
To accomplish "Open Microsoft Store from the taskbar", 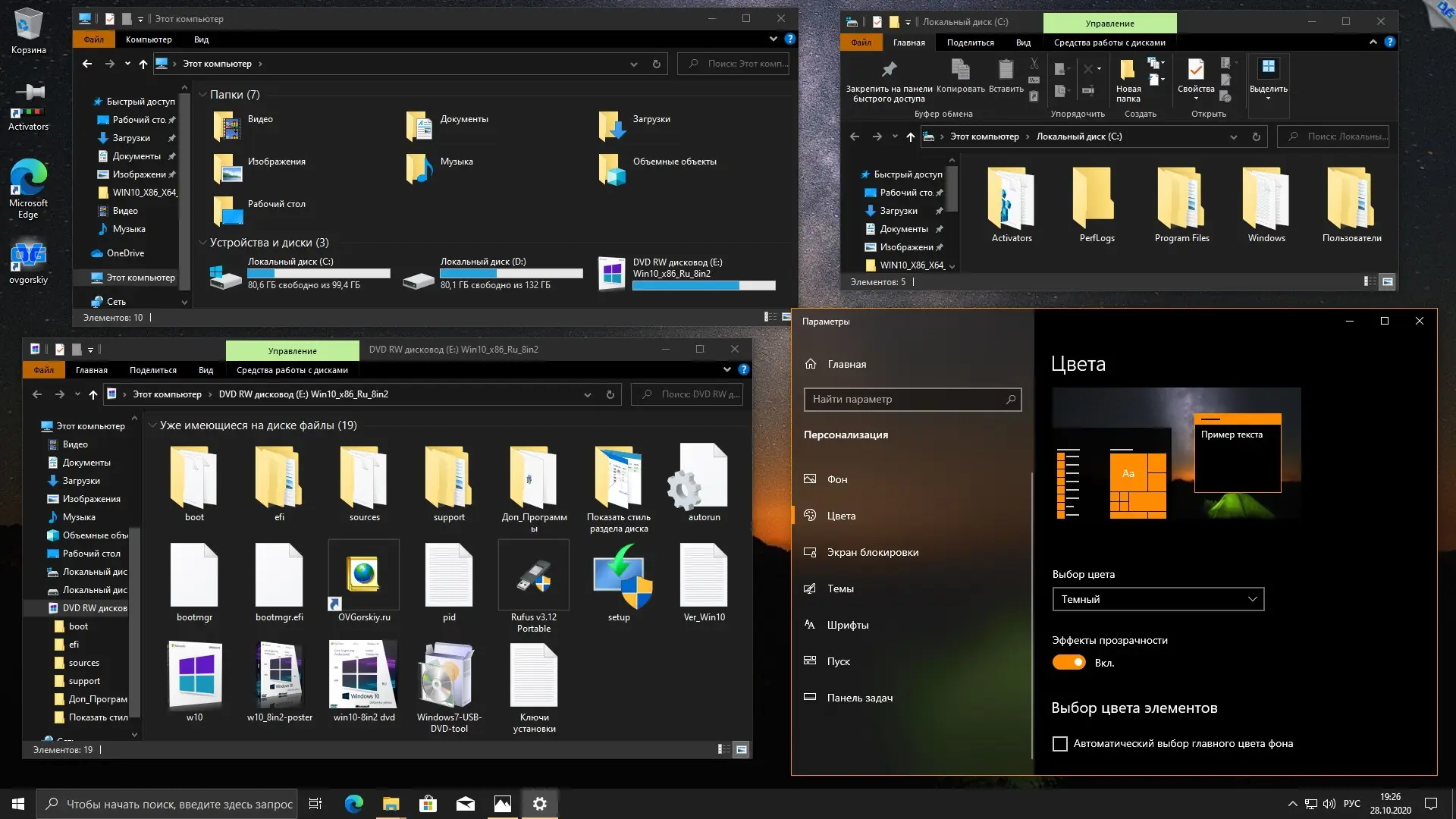I will coord(428,804).
